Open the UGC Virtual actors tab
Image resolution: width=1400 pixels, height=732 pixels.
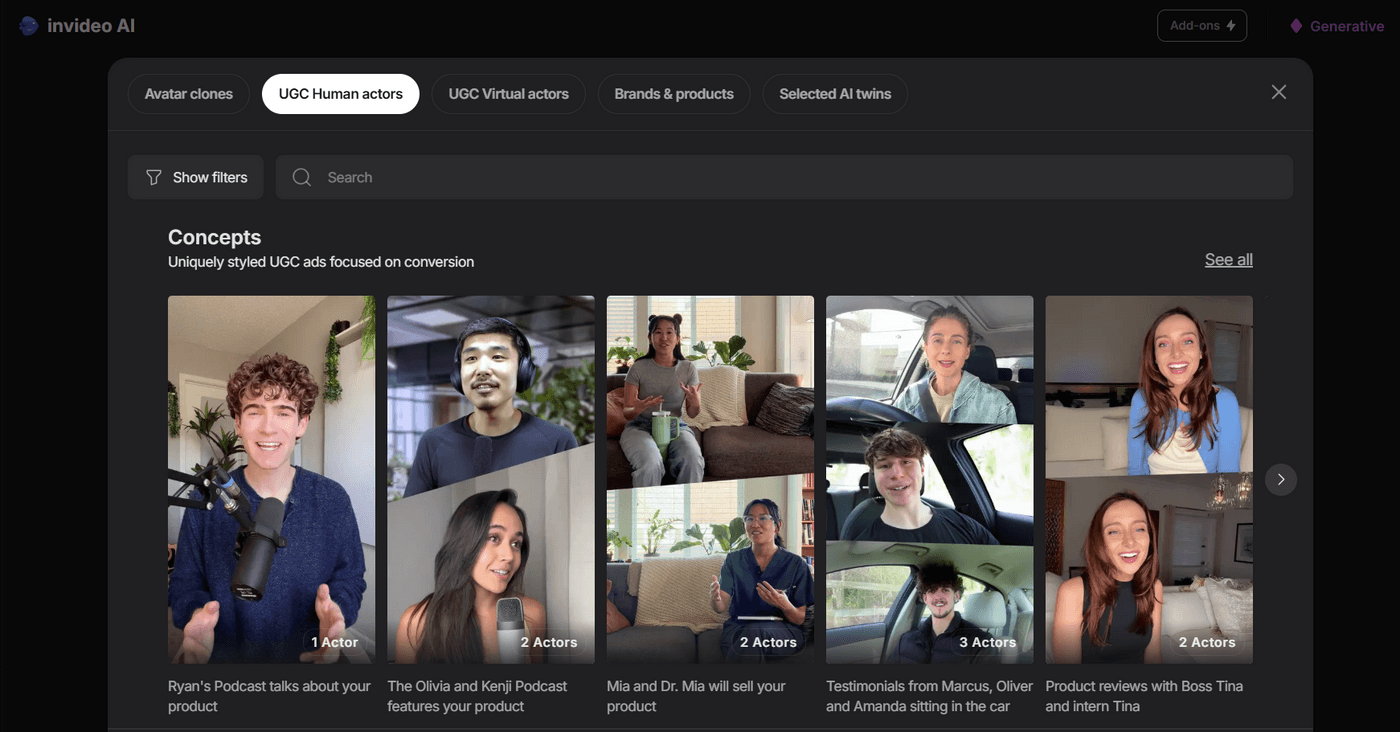click(x=508, y=94)
